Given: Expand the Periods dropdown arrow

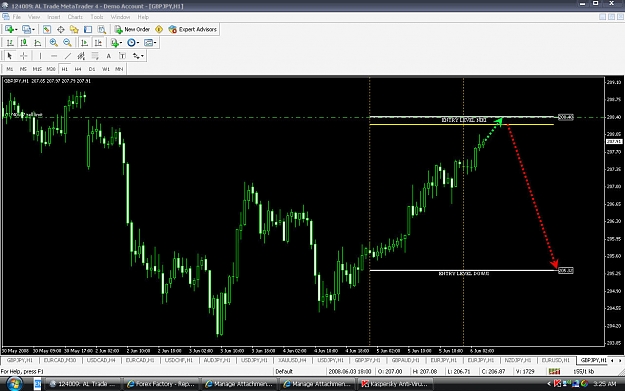Looking at the screenshot, I should click(138, 43).
